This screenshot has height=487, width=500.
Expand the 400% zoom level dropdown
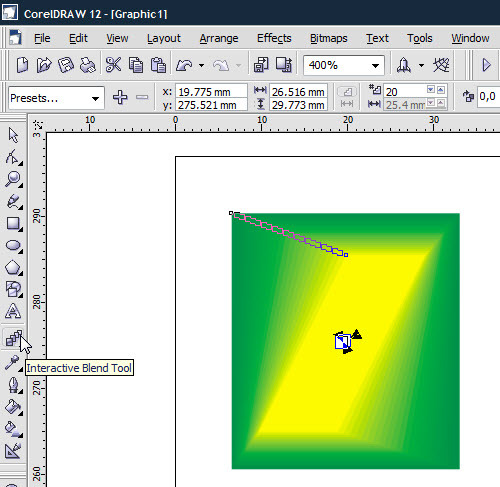coord(375,65)
